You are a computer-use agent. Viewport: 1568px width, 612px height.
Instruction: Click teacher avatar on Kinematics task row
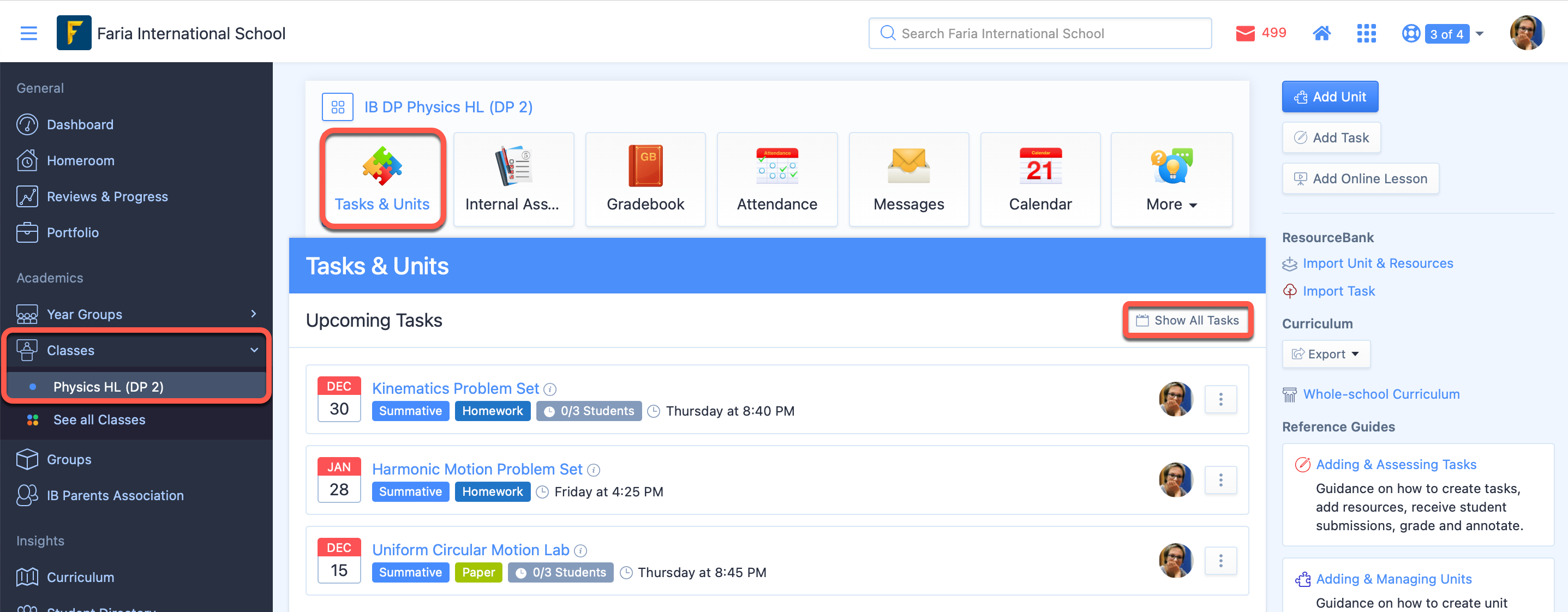[1175, 399]
